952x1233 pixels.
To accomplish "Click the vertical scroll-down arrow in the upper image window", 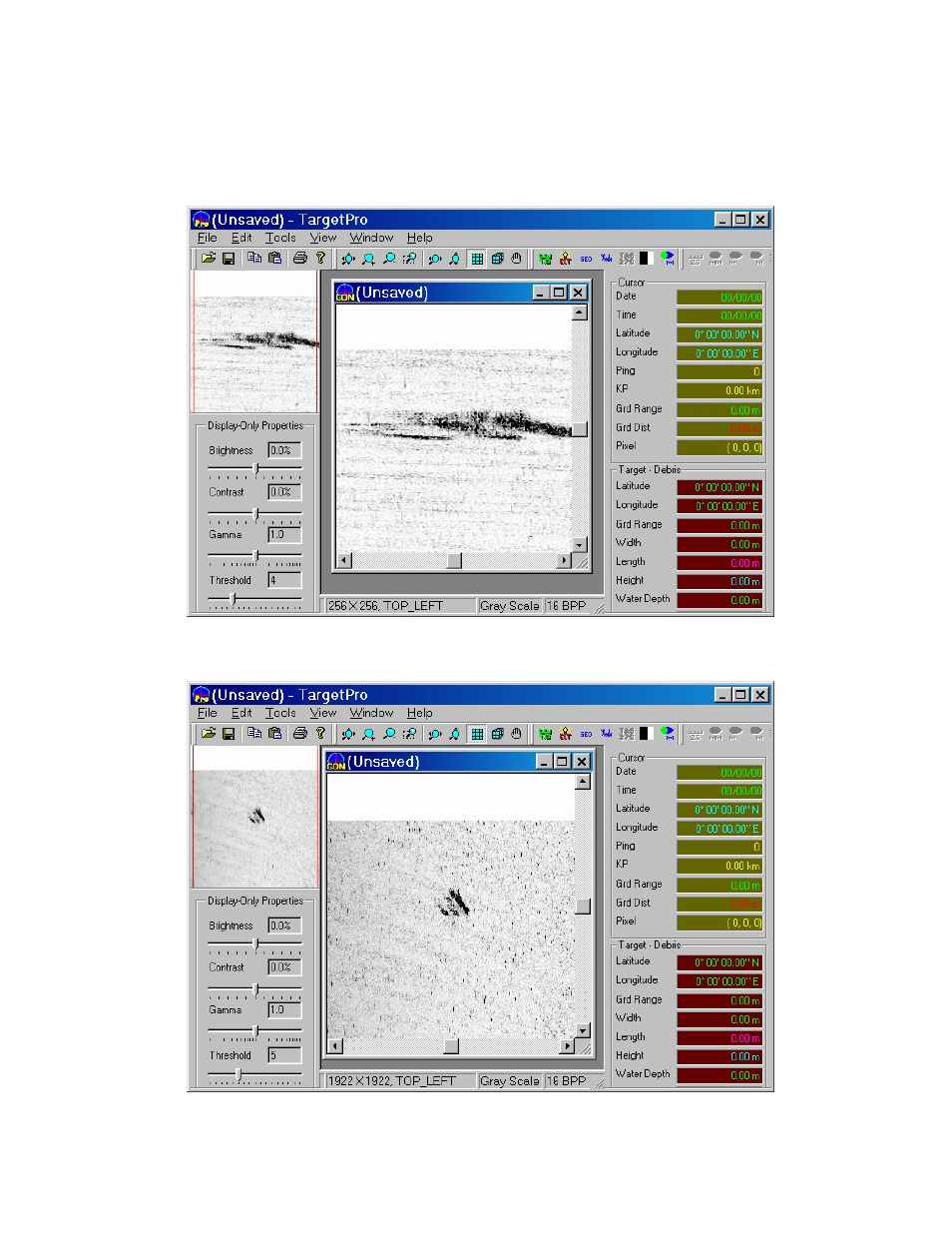I will [580, 545].
